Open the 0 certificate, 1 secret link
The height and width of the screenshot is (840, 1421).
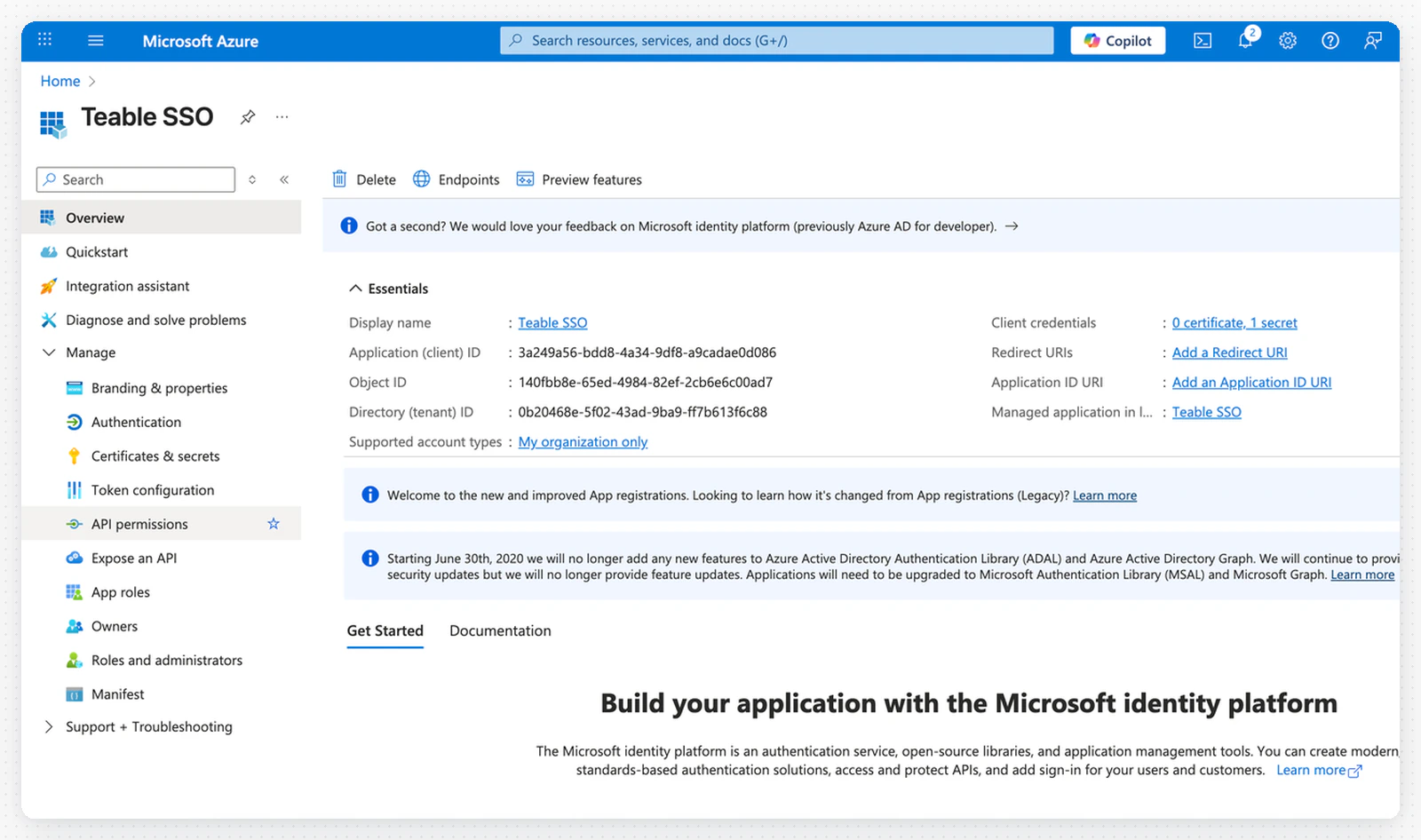click(1234, 323)
